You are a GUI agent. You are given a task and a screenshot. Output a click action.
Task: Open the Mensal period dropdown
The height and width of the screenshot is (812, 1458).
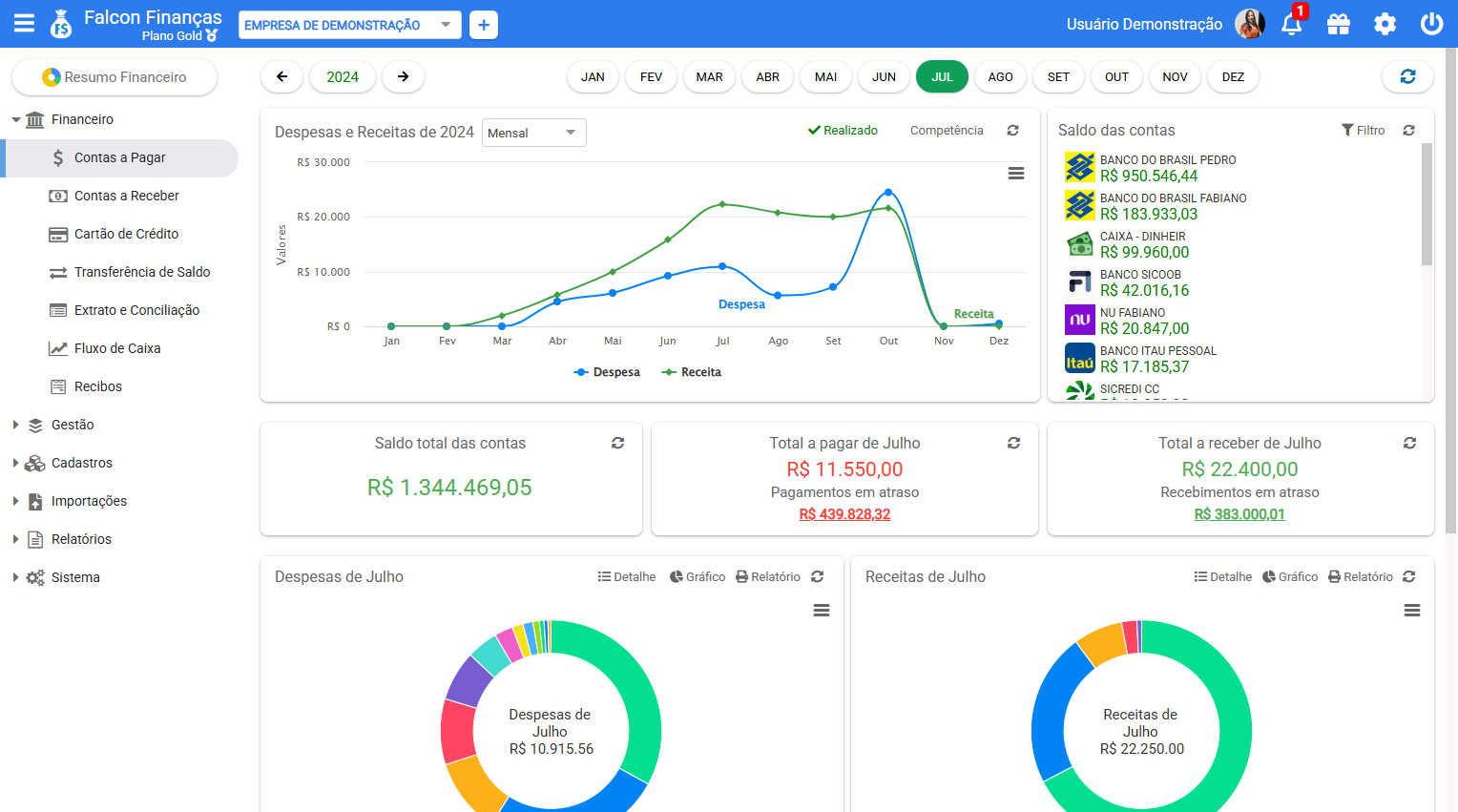click(533, 133)
